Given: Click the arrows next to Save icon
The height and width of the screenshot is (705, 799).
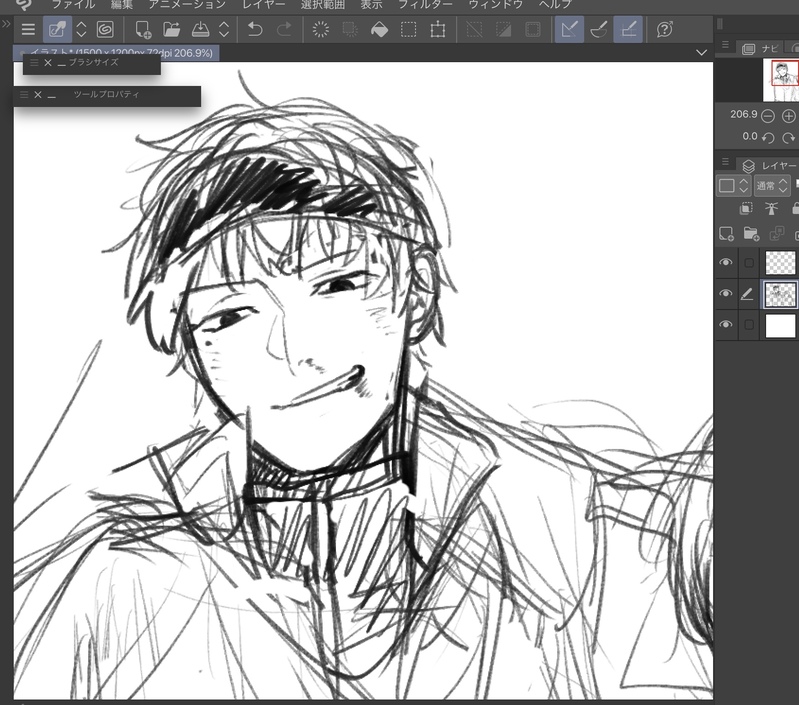Looking at the screenshot, I should coord(224,30).
